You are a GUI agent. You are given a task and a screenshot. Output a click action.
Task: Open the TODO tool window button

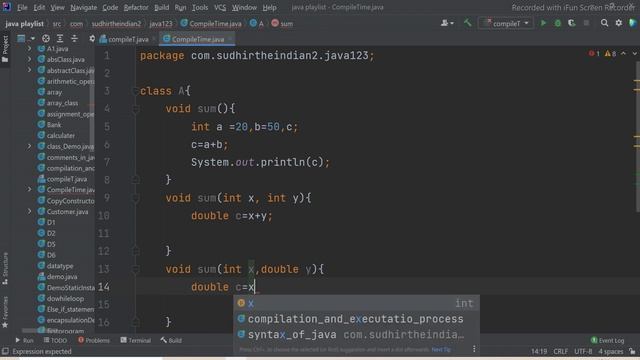point(56,340)
